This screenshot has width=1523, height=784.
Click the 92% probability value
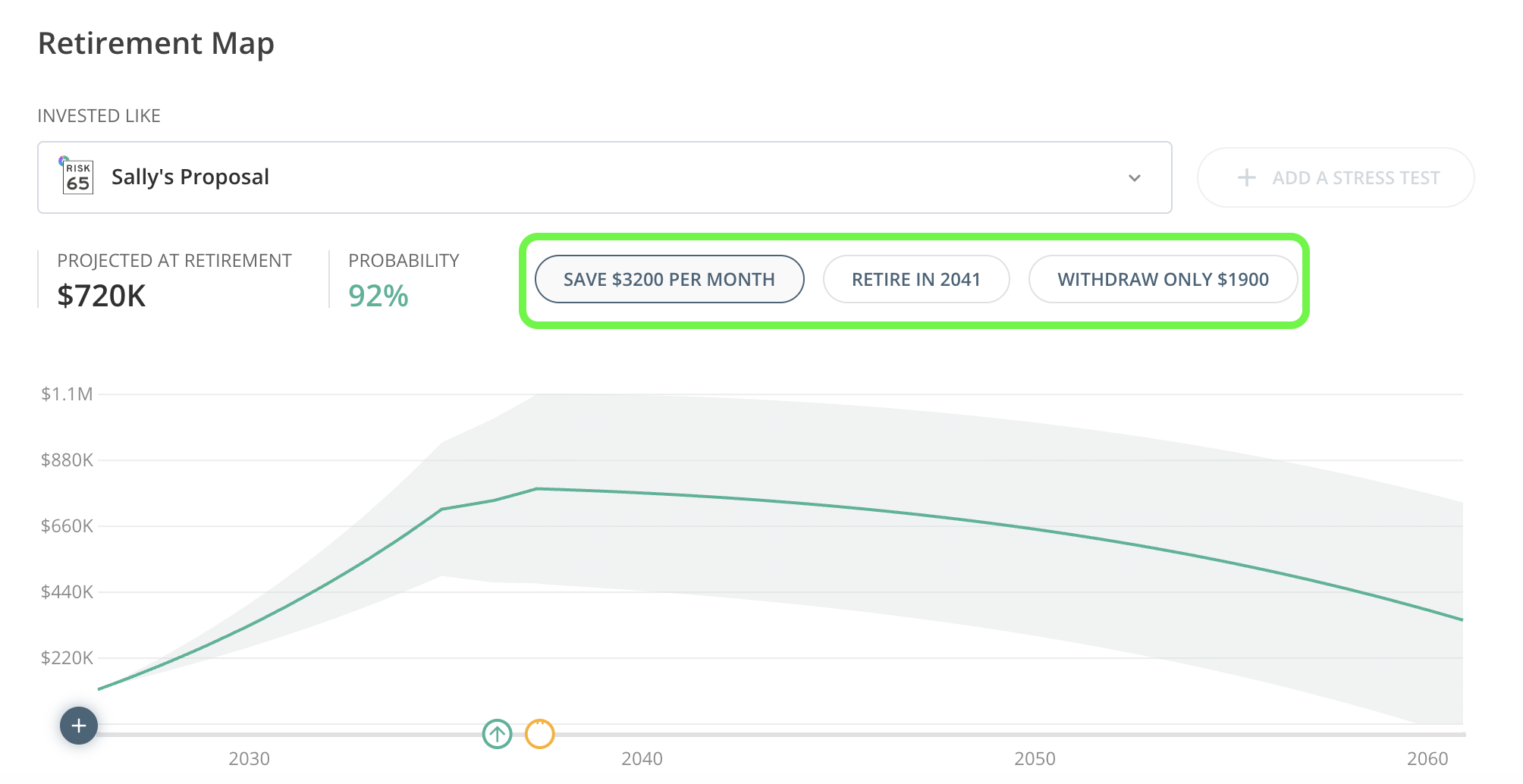click(x=378, y=296)
